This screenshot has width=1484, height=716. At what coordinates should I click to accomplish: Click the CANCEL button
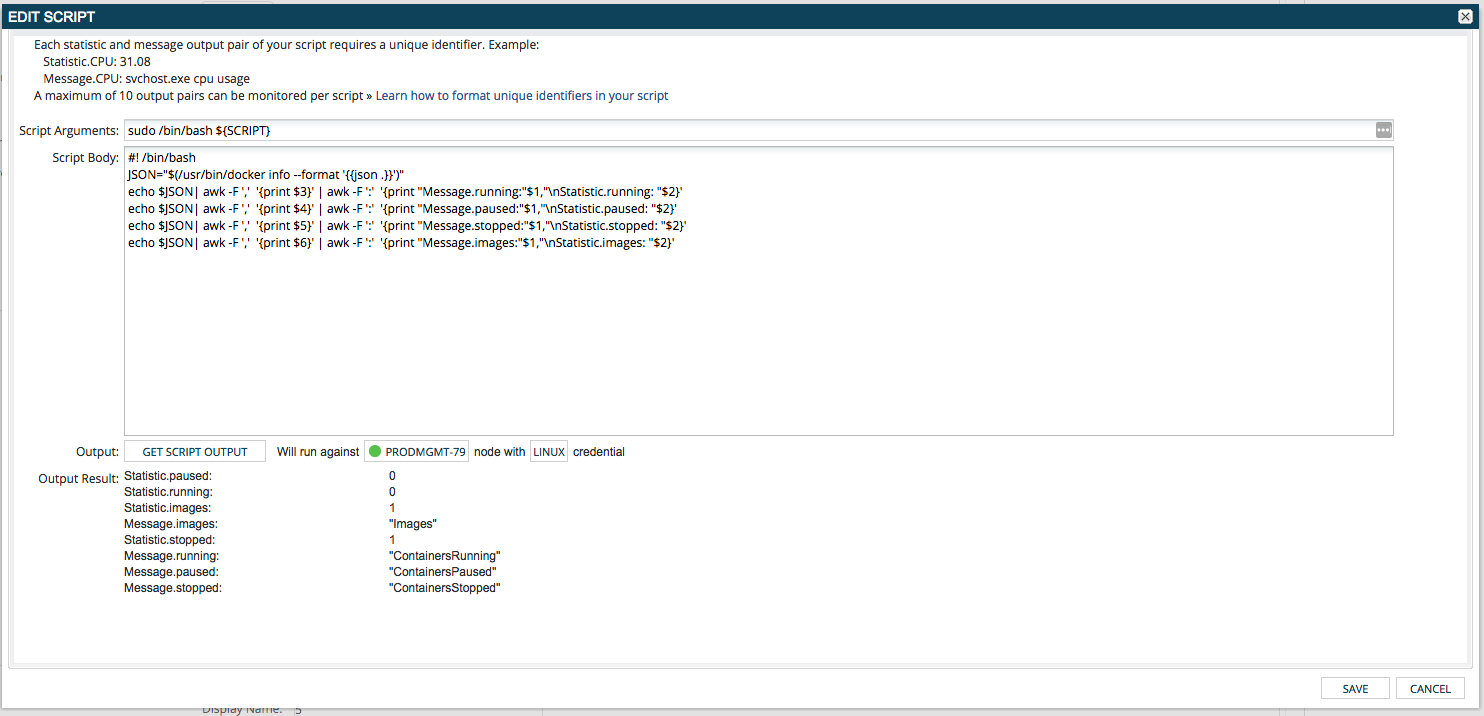pos(1430,689)
